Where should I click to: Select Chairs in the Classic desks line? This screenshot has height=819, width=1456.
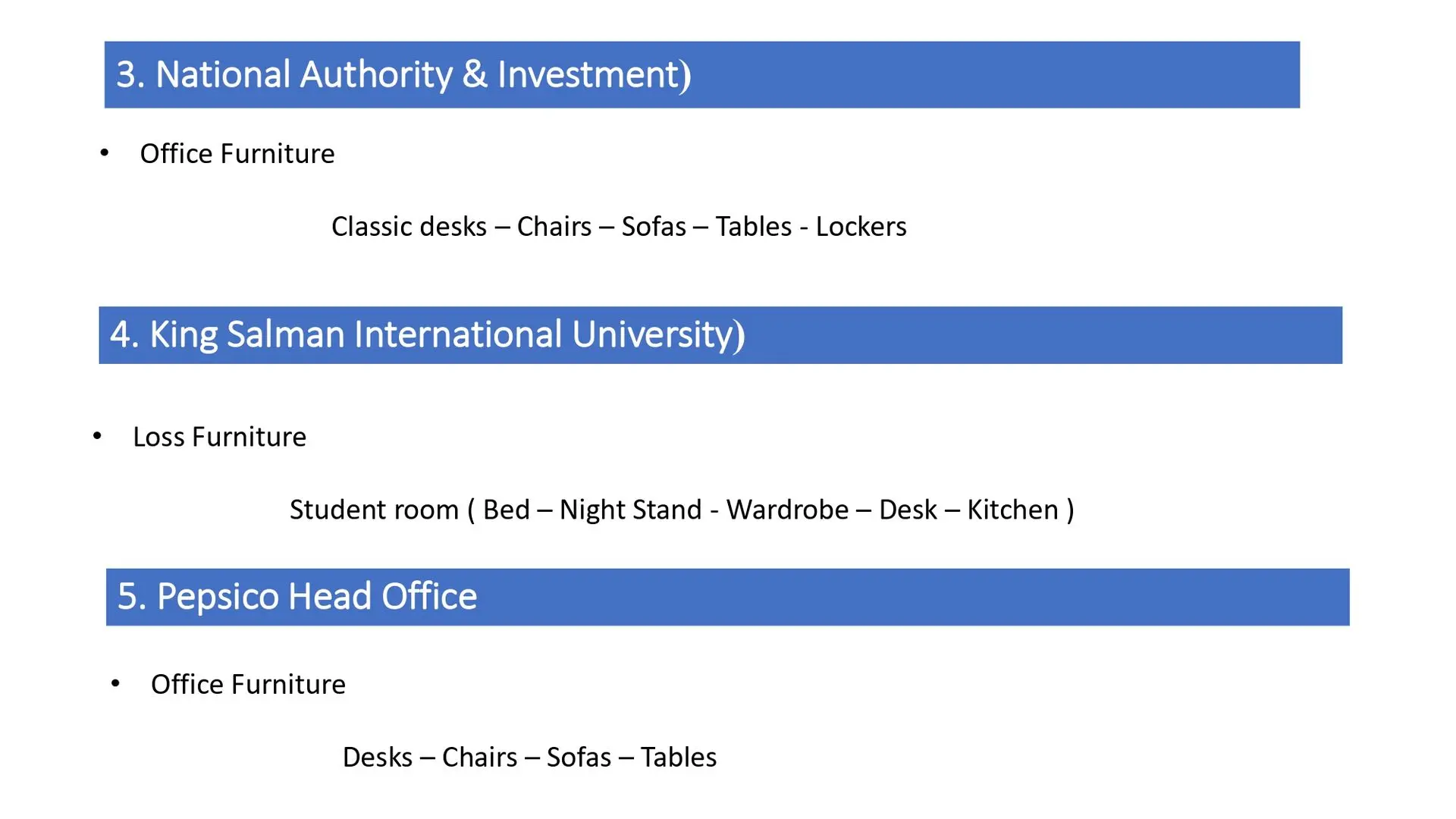coord(554,227)
